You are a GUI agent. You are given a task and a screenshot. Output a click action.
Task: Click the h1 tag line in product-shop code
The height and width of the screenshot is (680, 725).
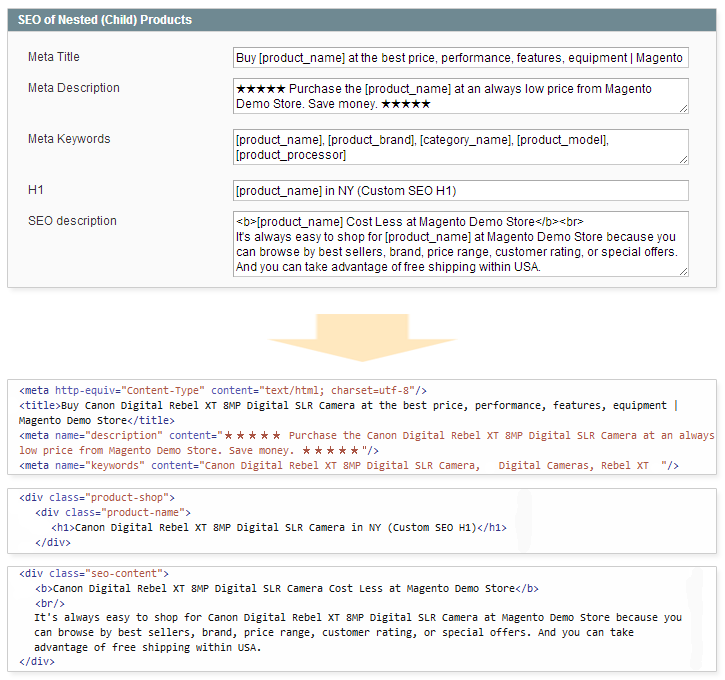pos(279,527)
